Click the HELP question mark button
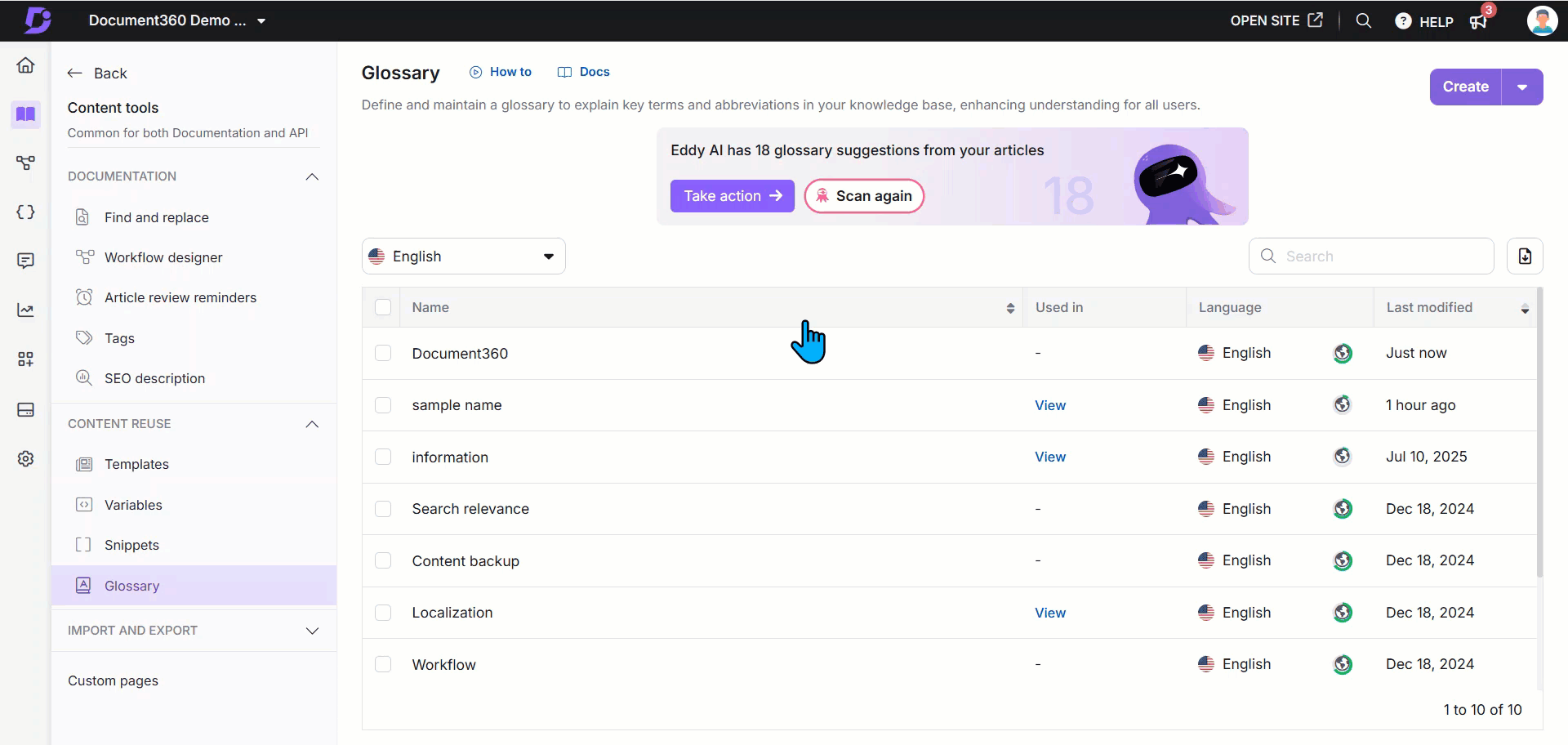 [1423, 21]
